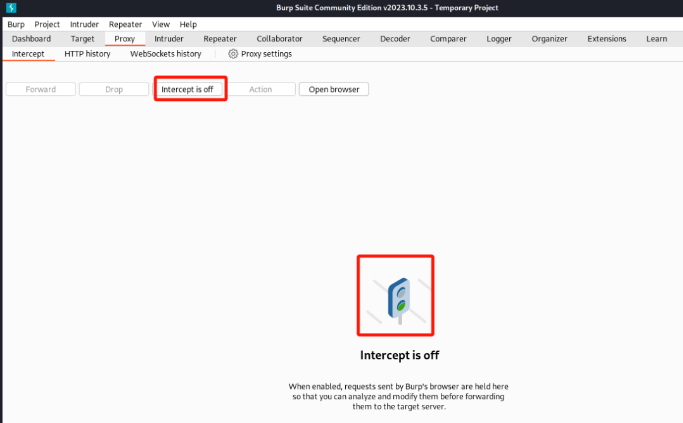The height and width of the screenshot is (423, 683).
Task: Open the Learn tab
Action: tap(656, 39)
